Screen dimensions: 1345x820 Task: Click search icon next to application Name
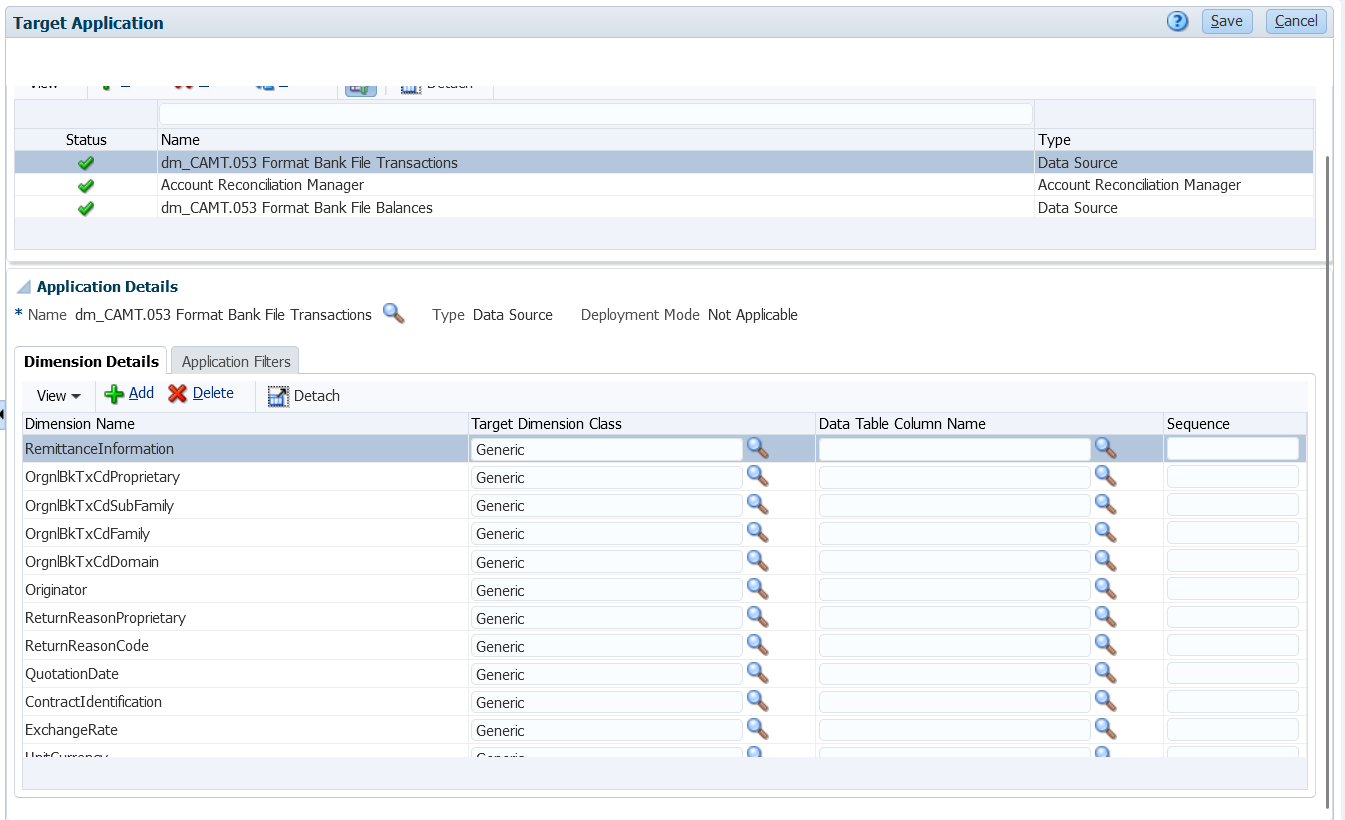394,314
